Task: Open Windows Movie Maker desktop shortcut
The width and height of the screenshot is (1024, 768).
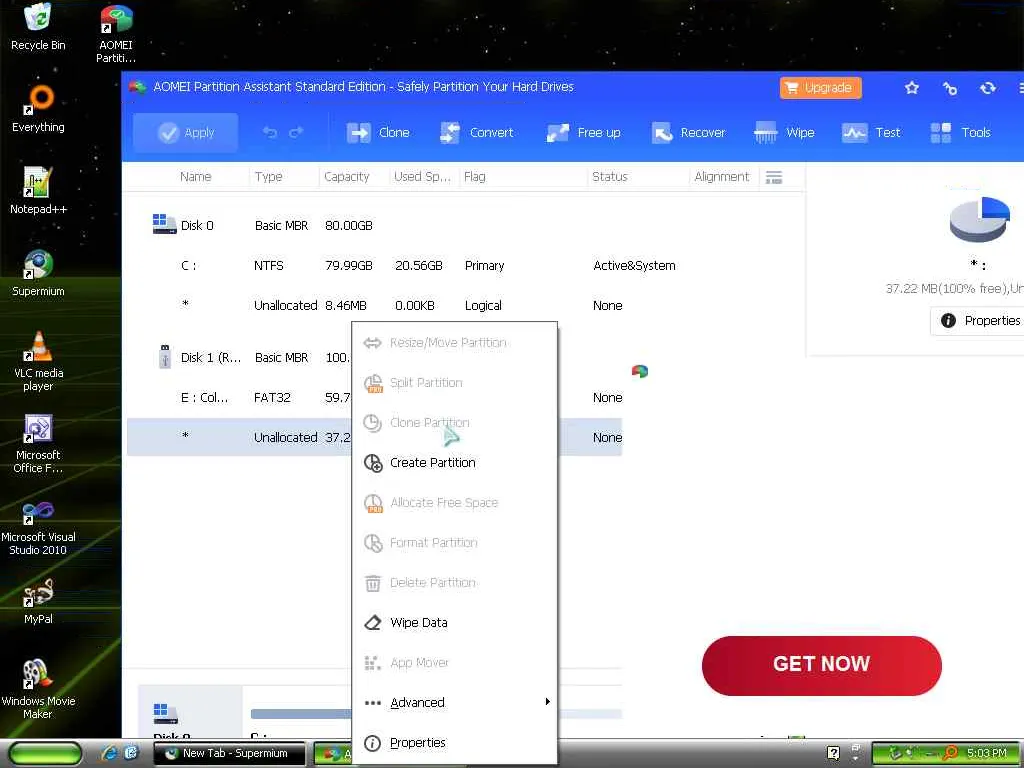Action: pos(38,689)
